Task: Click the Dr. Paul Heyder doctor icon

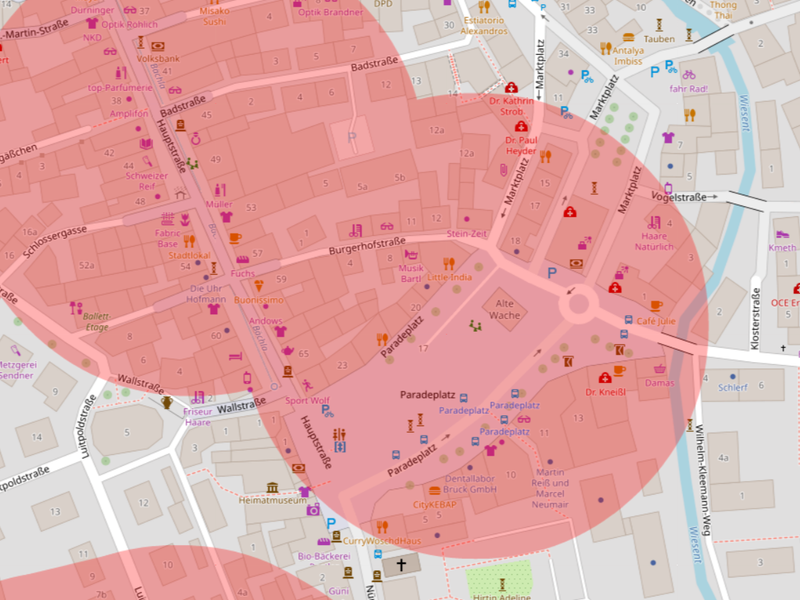Action: (x=521, y=126)
